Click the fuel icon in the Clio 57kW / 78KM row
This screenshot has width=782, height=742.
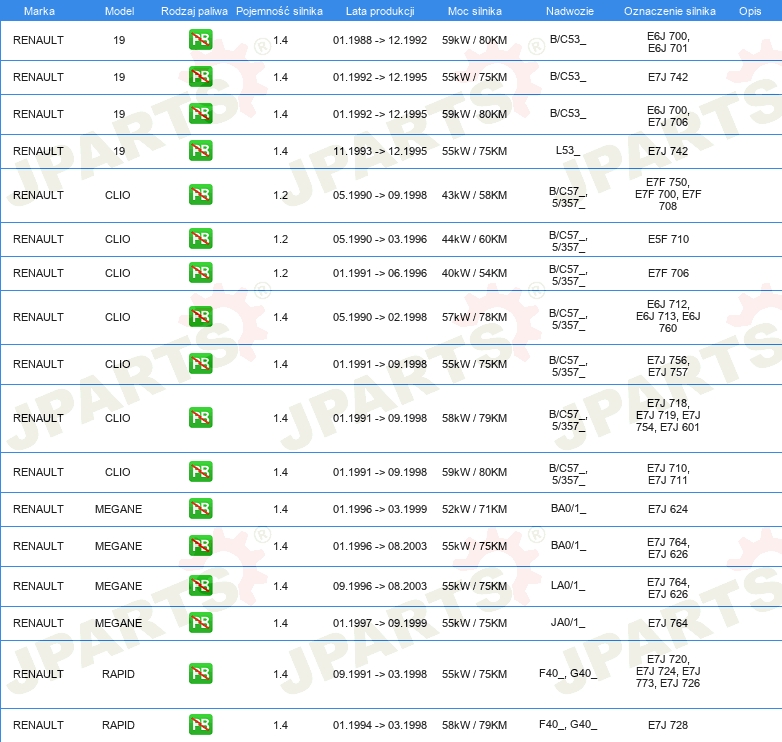click(x=200, y=317)
